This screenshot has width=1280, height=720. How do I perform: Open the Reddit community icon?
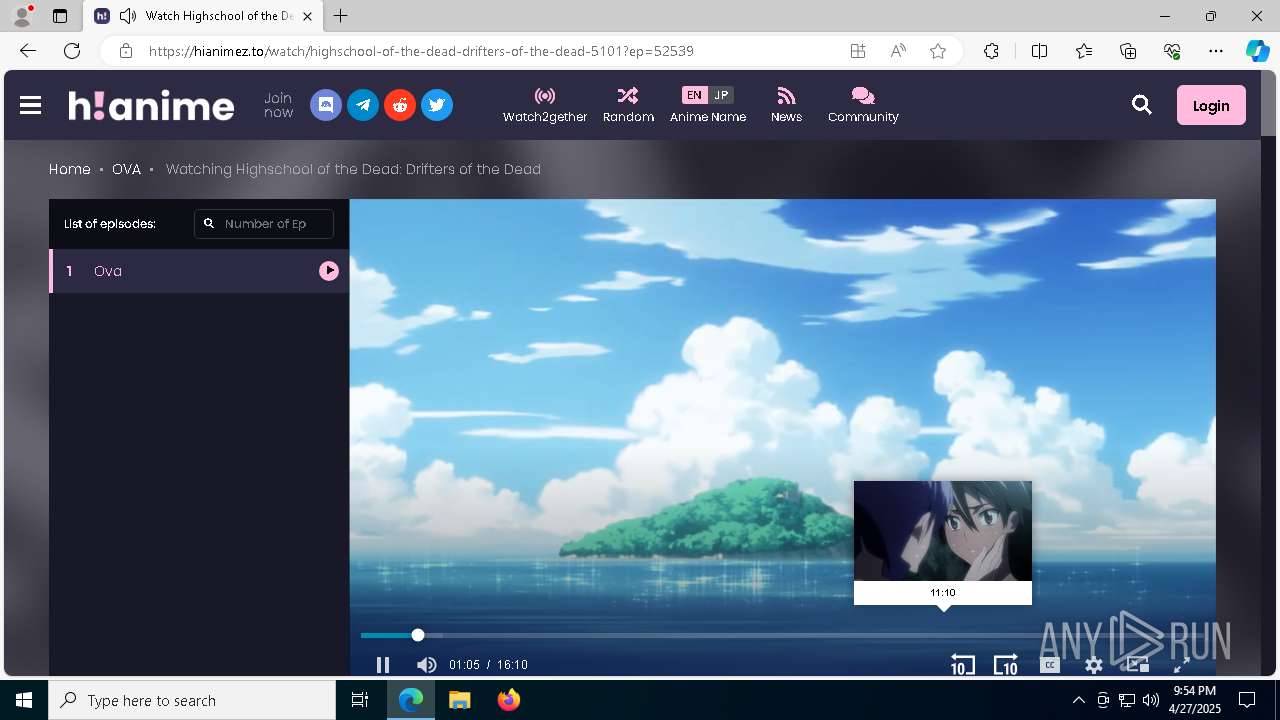400,105
